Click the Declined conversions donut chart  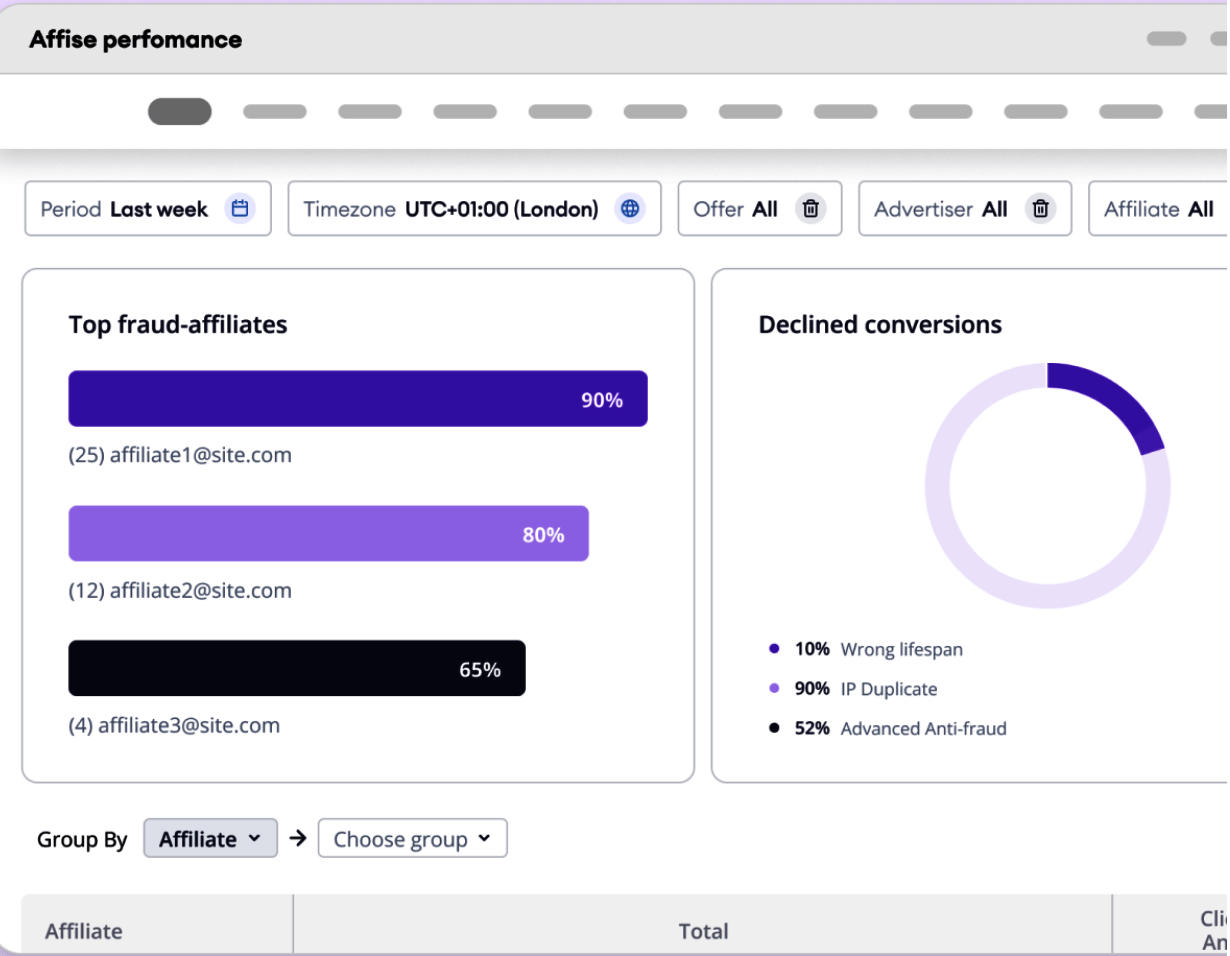pyautogui.click(x=1047, y=486)
